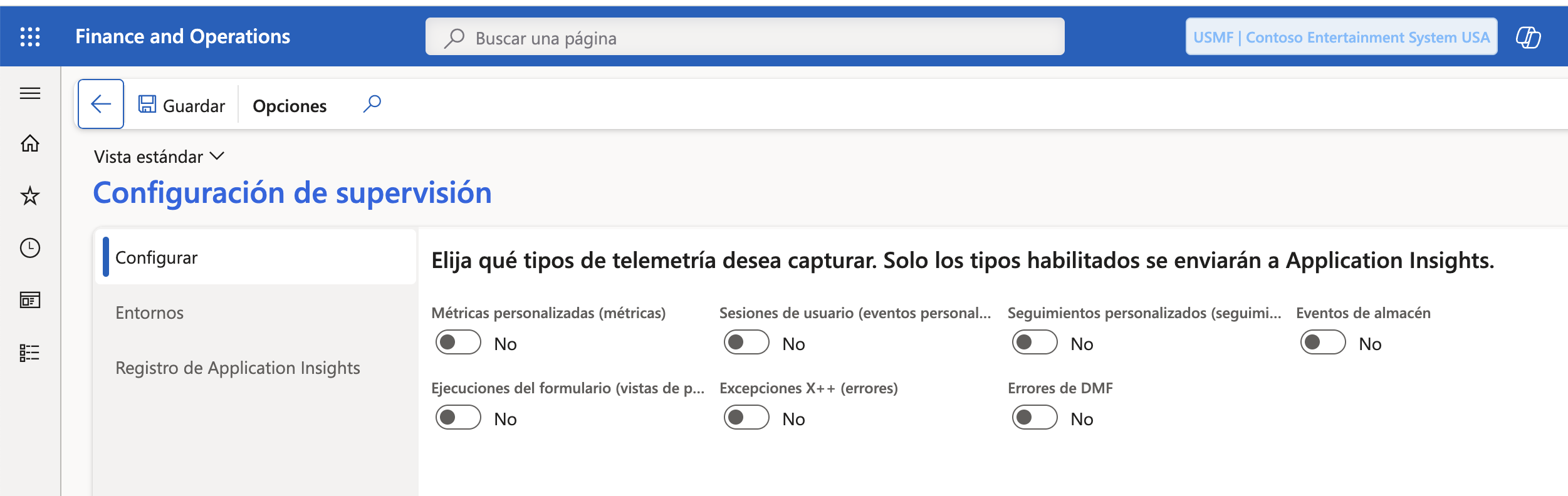
Task: Open Workspaces icon in sidebar
Action: [30, 300]
